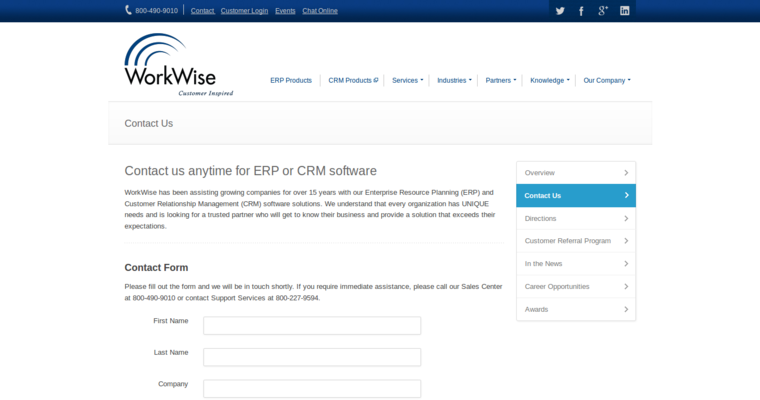The height and width of the screenshot is (400, 760).
Task: Open the Google Plus social icon
Action: [603, 11]
